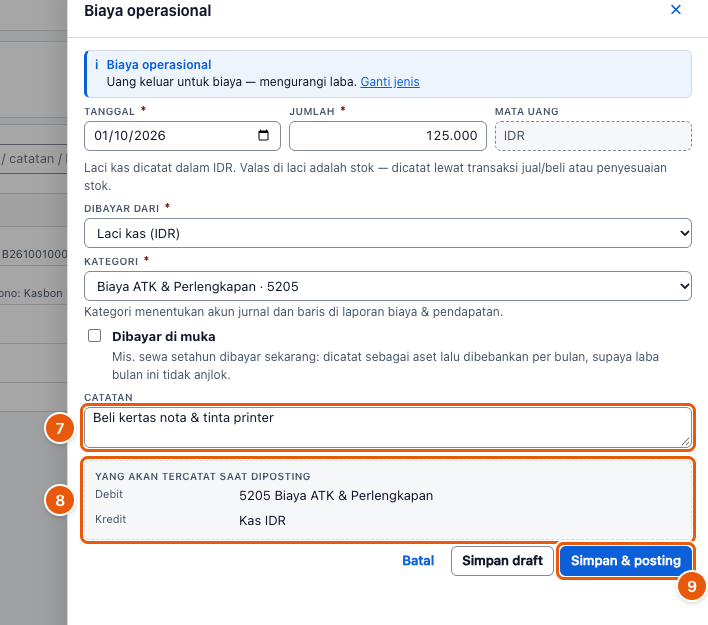Close the Biaya operasional dialog

pos(675,9)
